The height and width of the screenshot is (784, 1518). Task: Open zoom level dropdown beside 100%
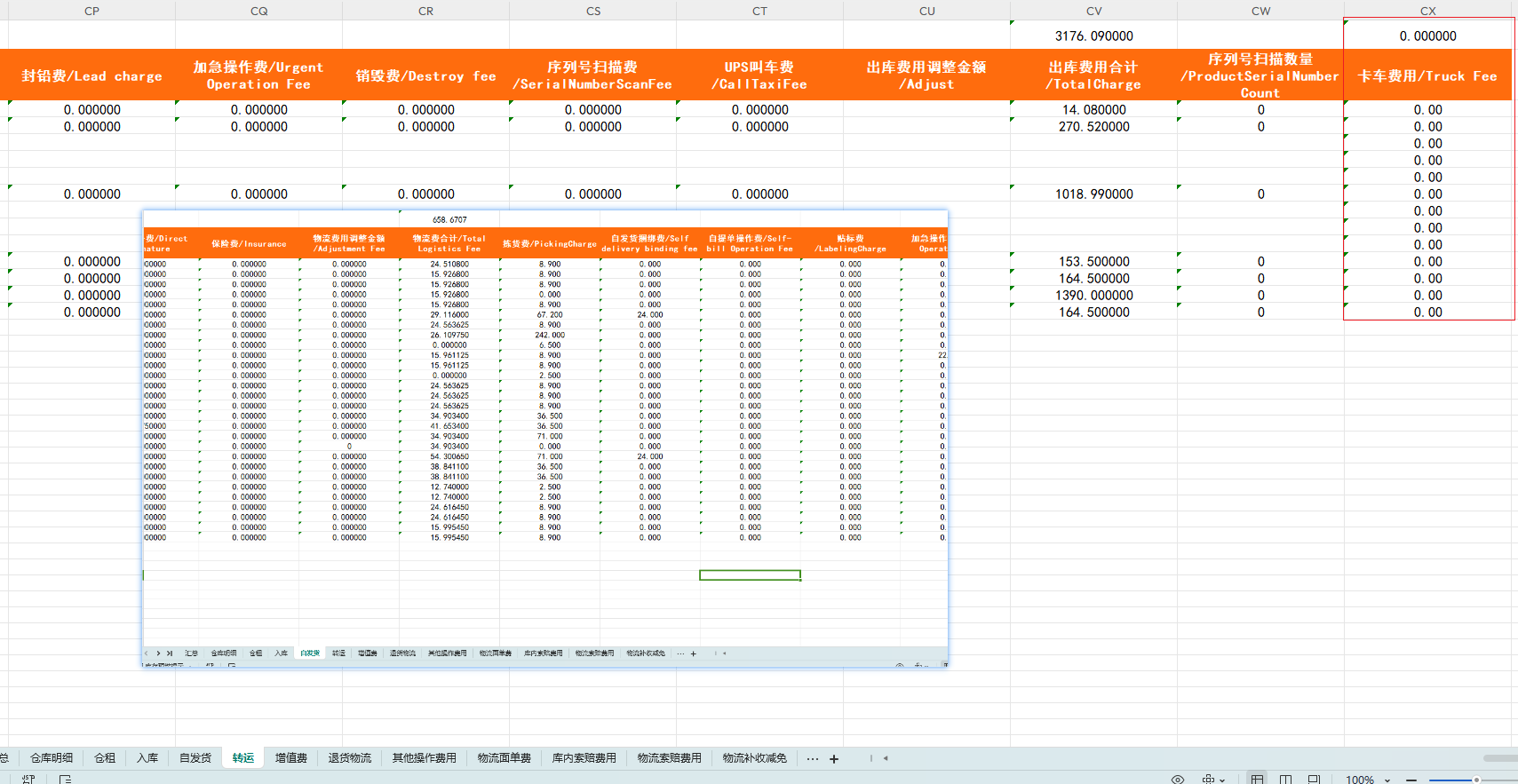(x=1387, y=780)
